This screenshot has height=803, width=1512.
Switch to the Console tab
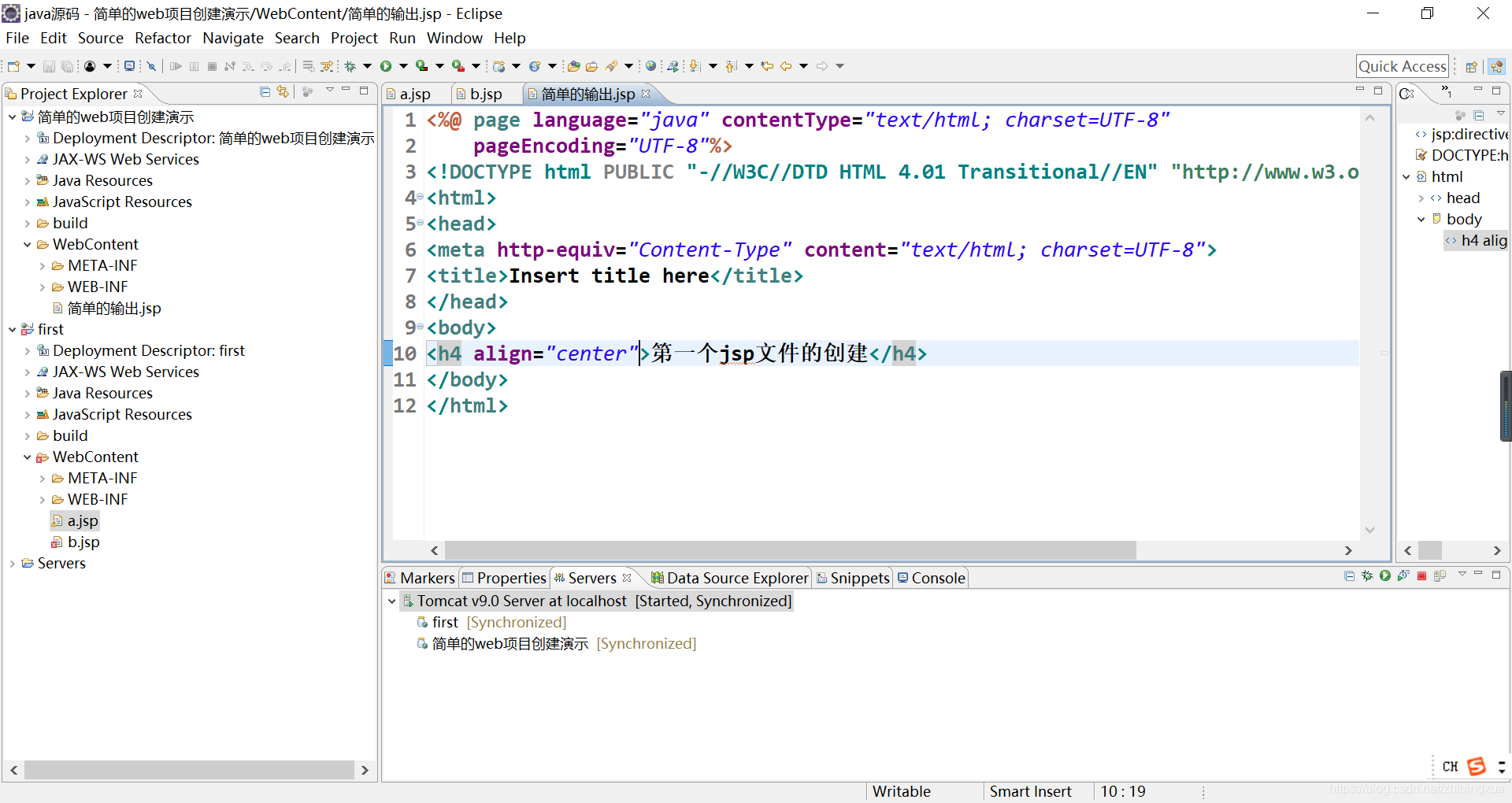click(x=932, y=578)
